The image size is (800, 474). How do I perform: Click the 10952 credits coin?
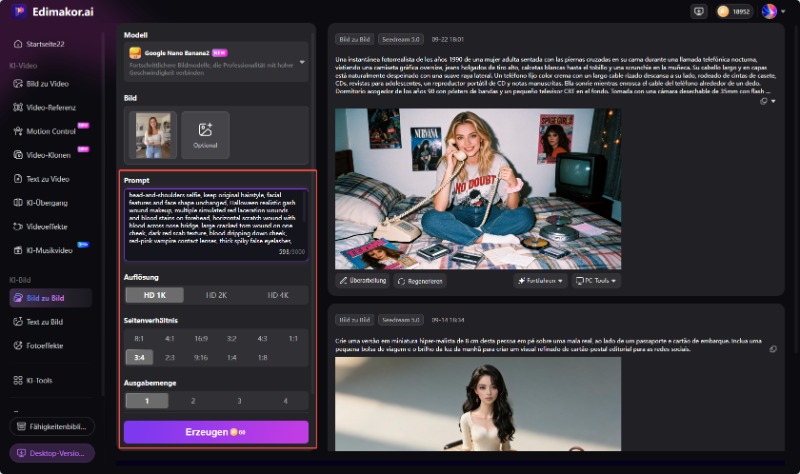coord(723,11)
